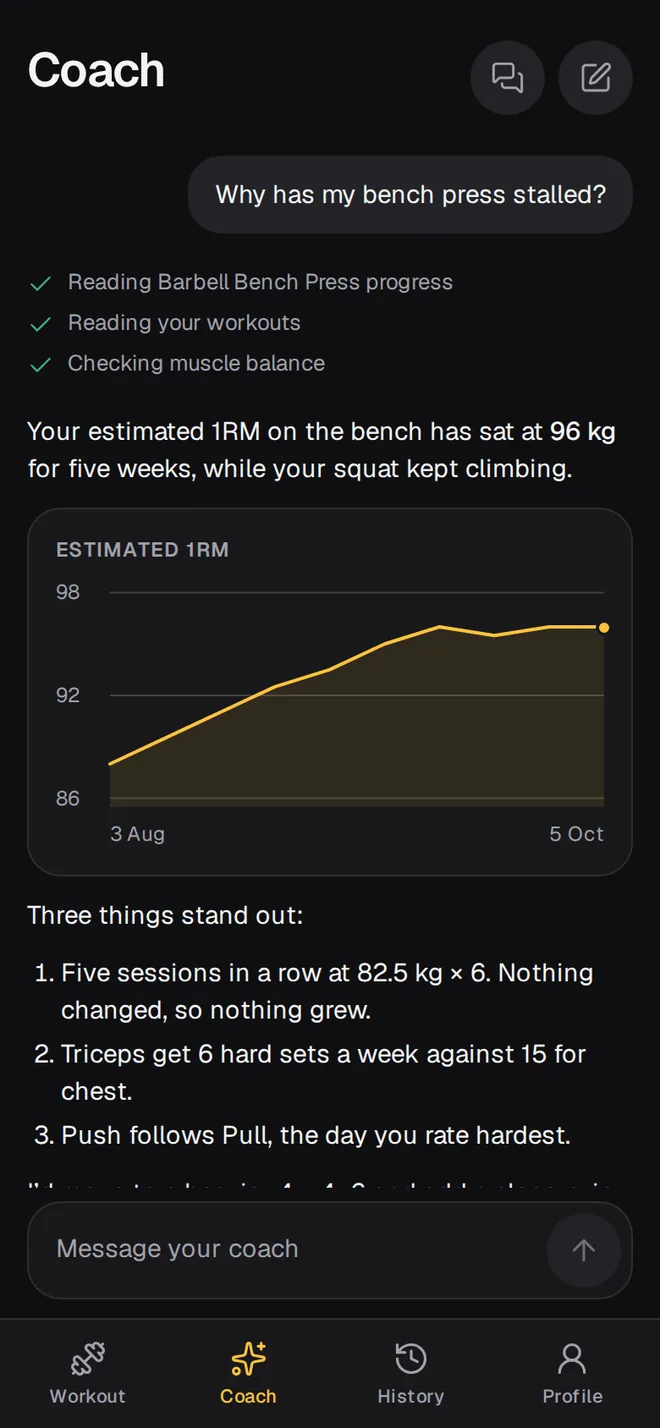Tap the send arrow button
Image resolution: width=660 pixels, height=1428 pixels.
pyautogui.click(x=584, y=1250)
